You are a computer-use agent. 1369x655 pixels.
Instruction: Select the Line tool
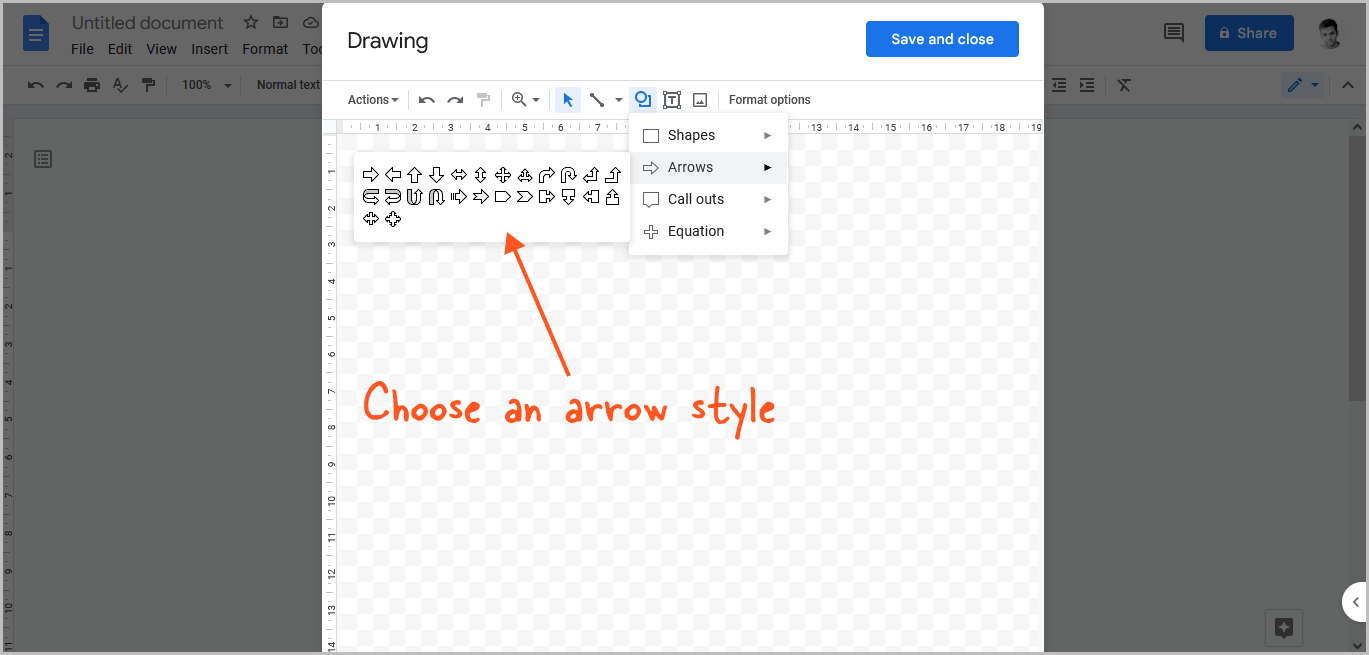[598, 99]
